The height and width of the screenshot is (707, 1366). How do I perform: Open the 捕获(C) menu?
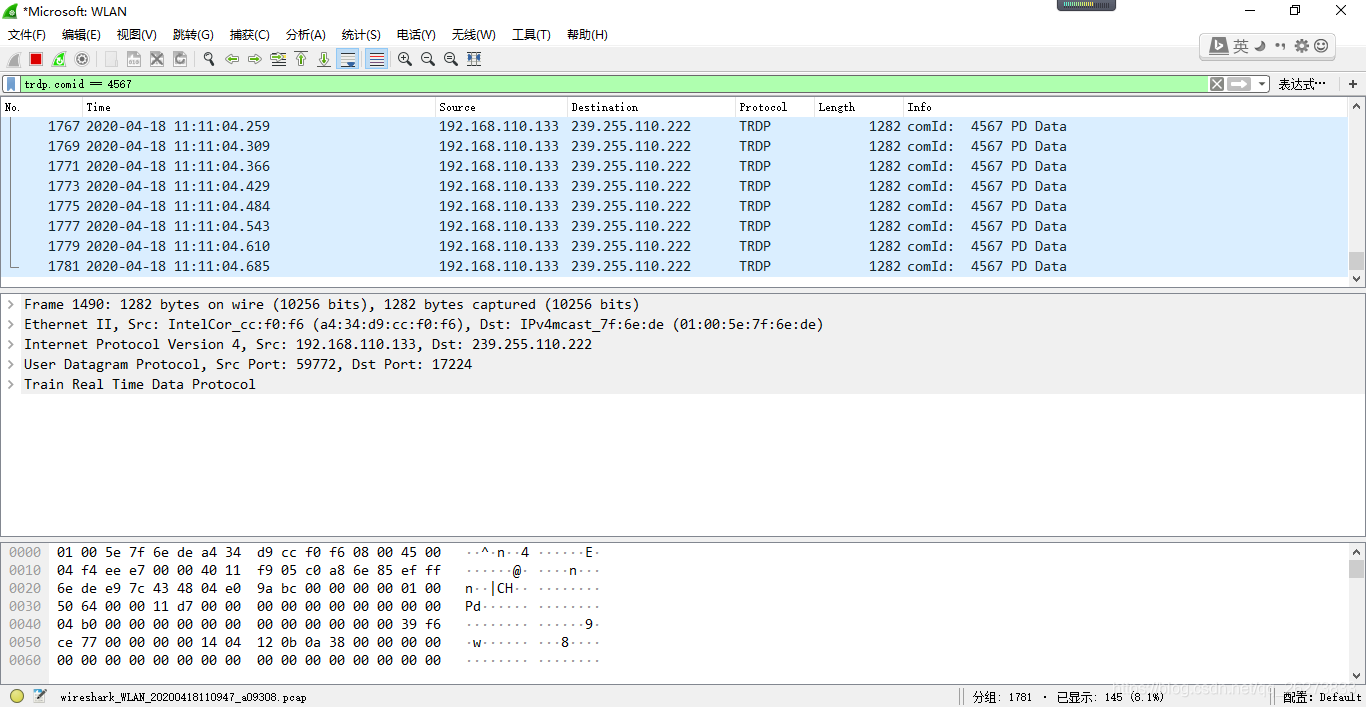click(248, 34)
